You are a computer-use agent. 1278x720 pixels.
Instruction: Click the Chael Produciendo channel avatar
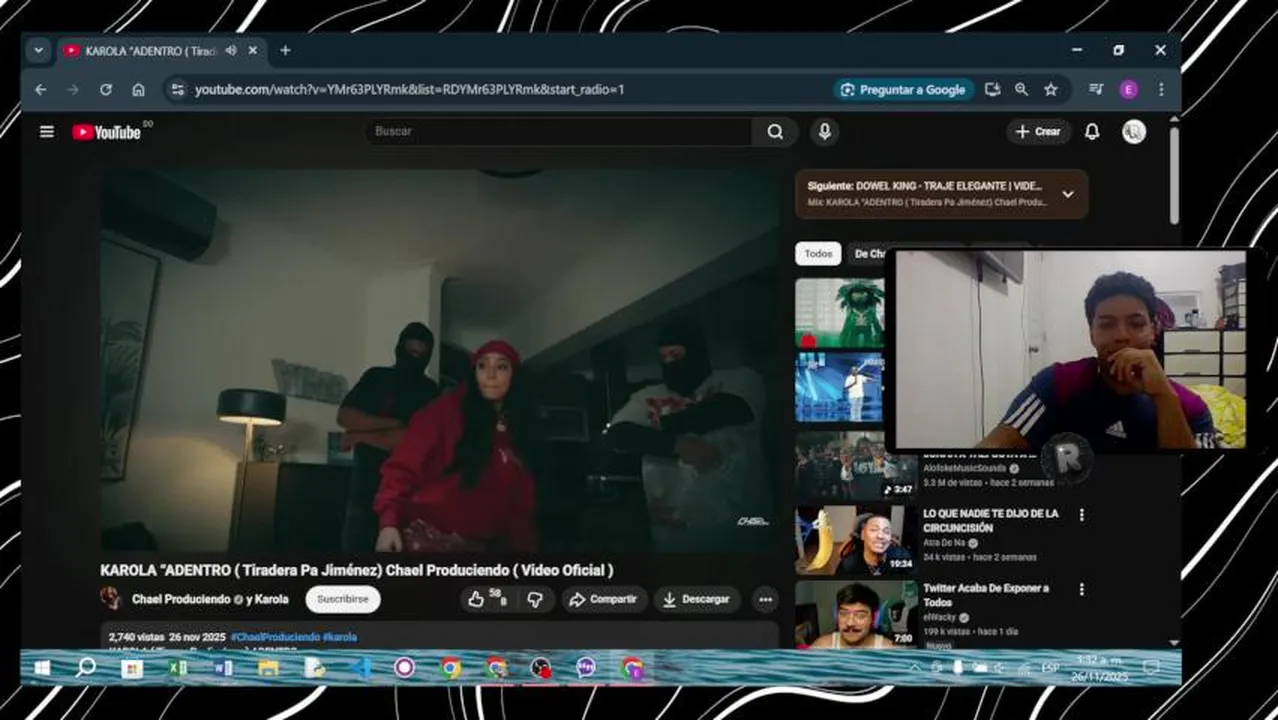pos(111,599)
